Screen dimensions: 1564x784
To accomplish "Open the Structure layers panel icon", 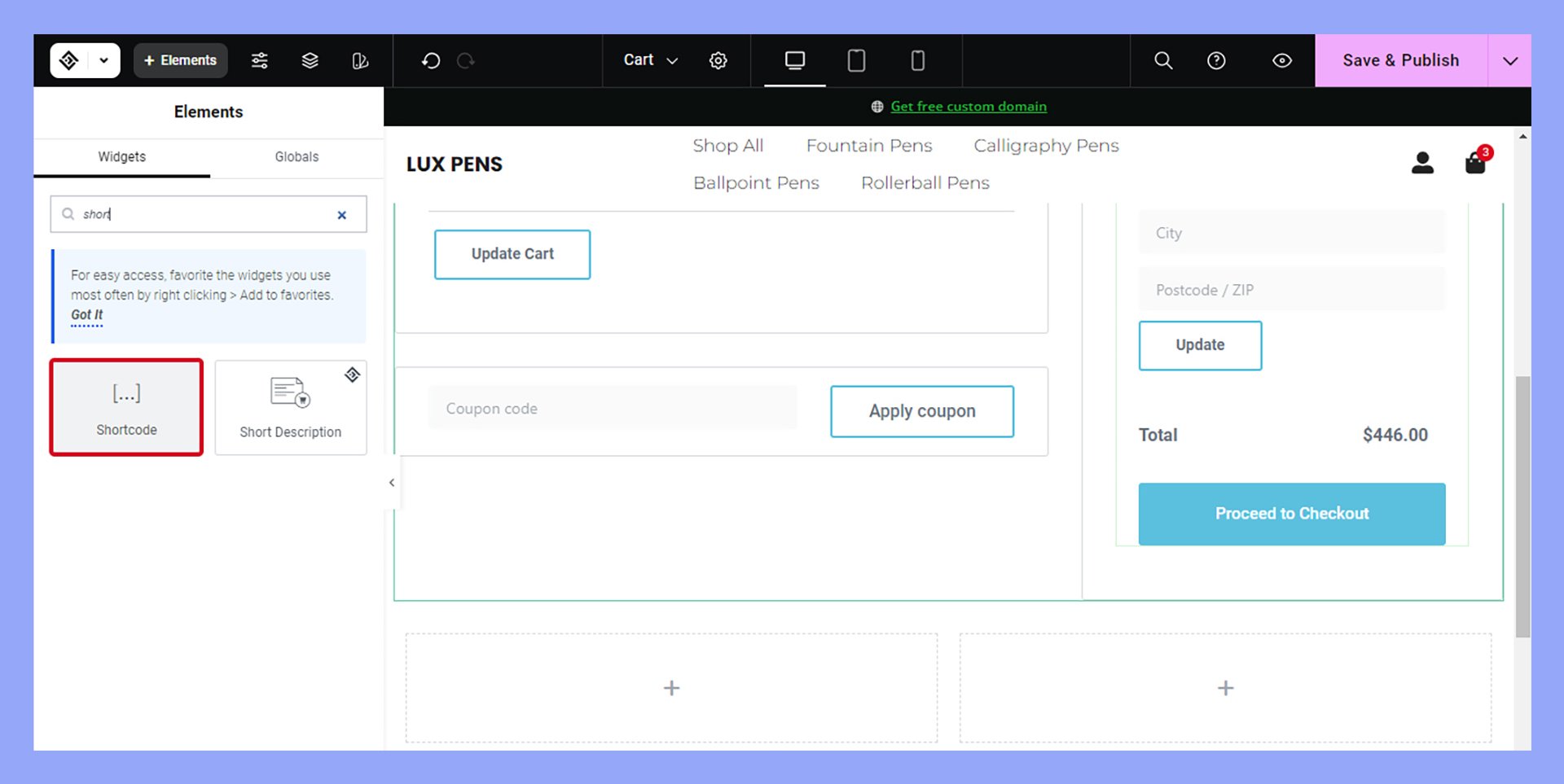I will [x=310, y=60].
